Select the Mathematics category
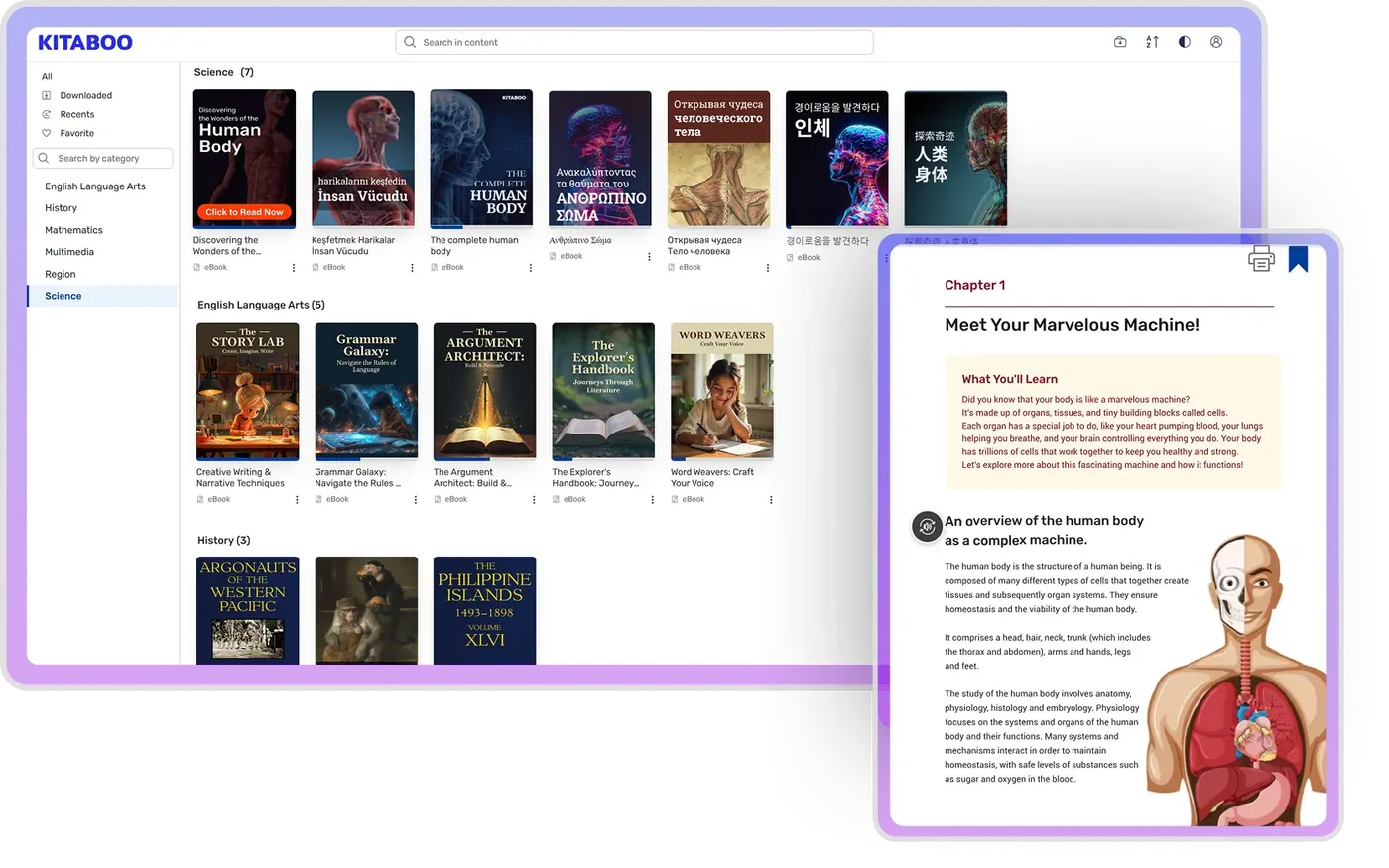Viewport: 1389px width, 868px height. (73, 230)
